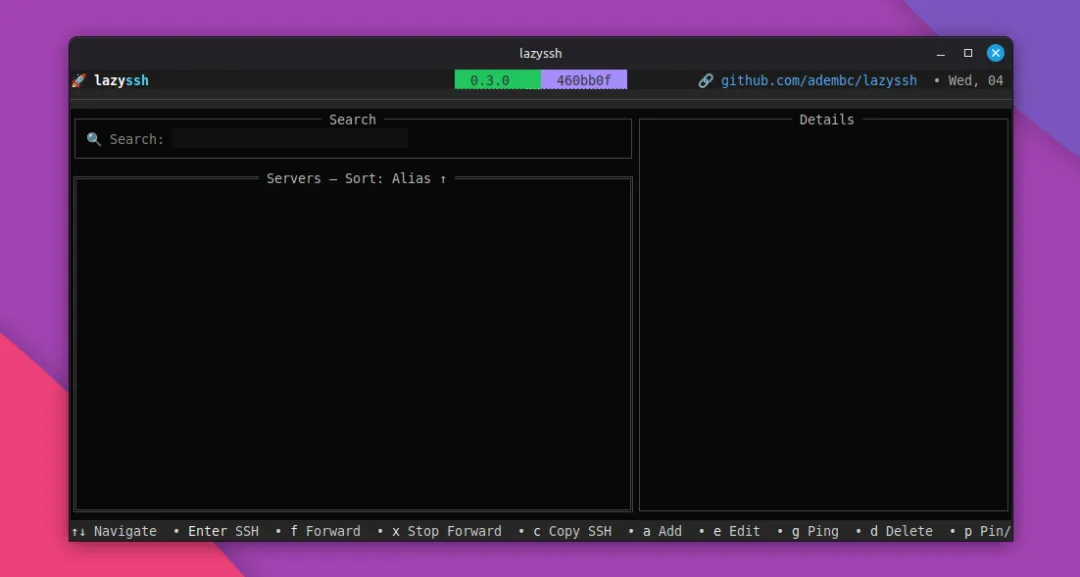Image resolution: width=1080 pixels, height=577 pixels.
Task: Click the Wed, 04 date text
Action: tap(975, 81)
